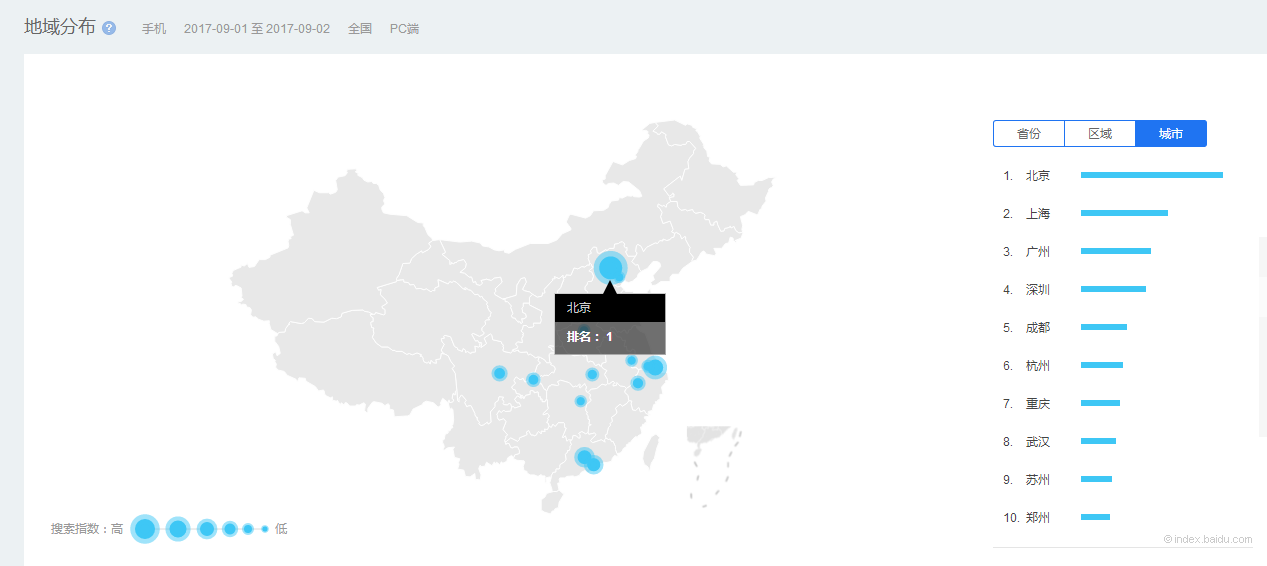The image size is (1267, 566).
Task: Select the Chengdu bubble on the map
Action: [499, 373]
